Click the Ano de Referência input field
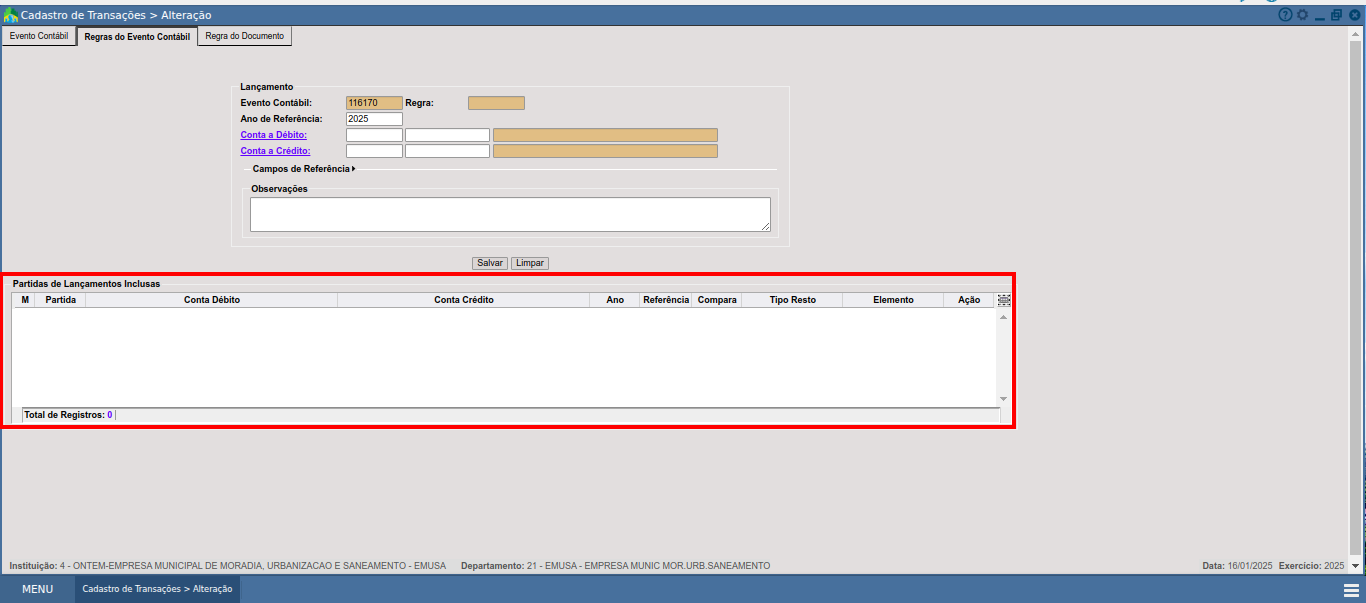The image size is (1366, 603). [374, 119]
